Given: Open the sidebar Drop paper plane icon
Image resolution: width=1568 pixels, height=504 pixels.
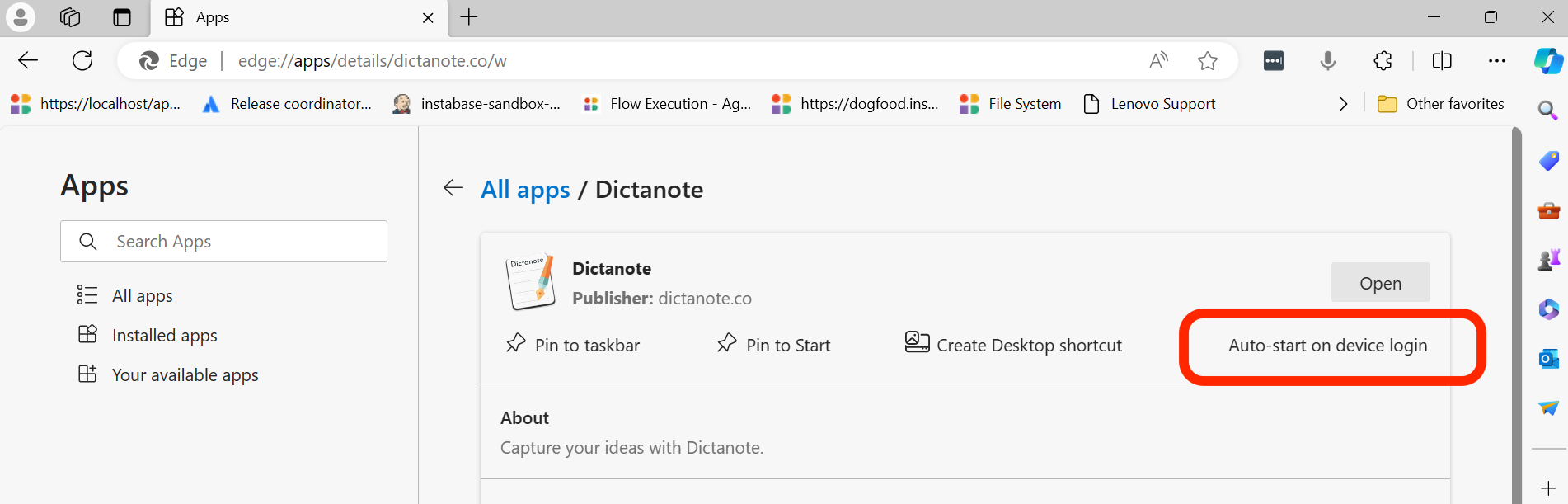Looking at the screenshot, I should pos(1548,408).
